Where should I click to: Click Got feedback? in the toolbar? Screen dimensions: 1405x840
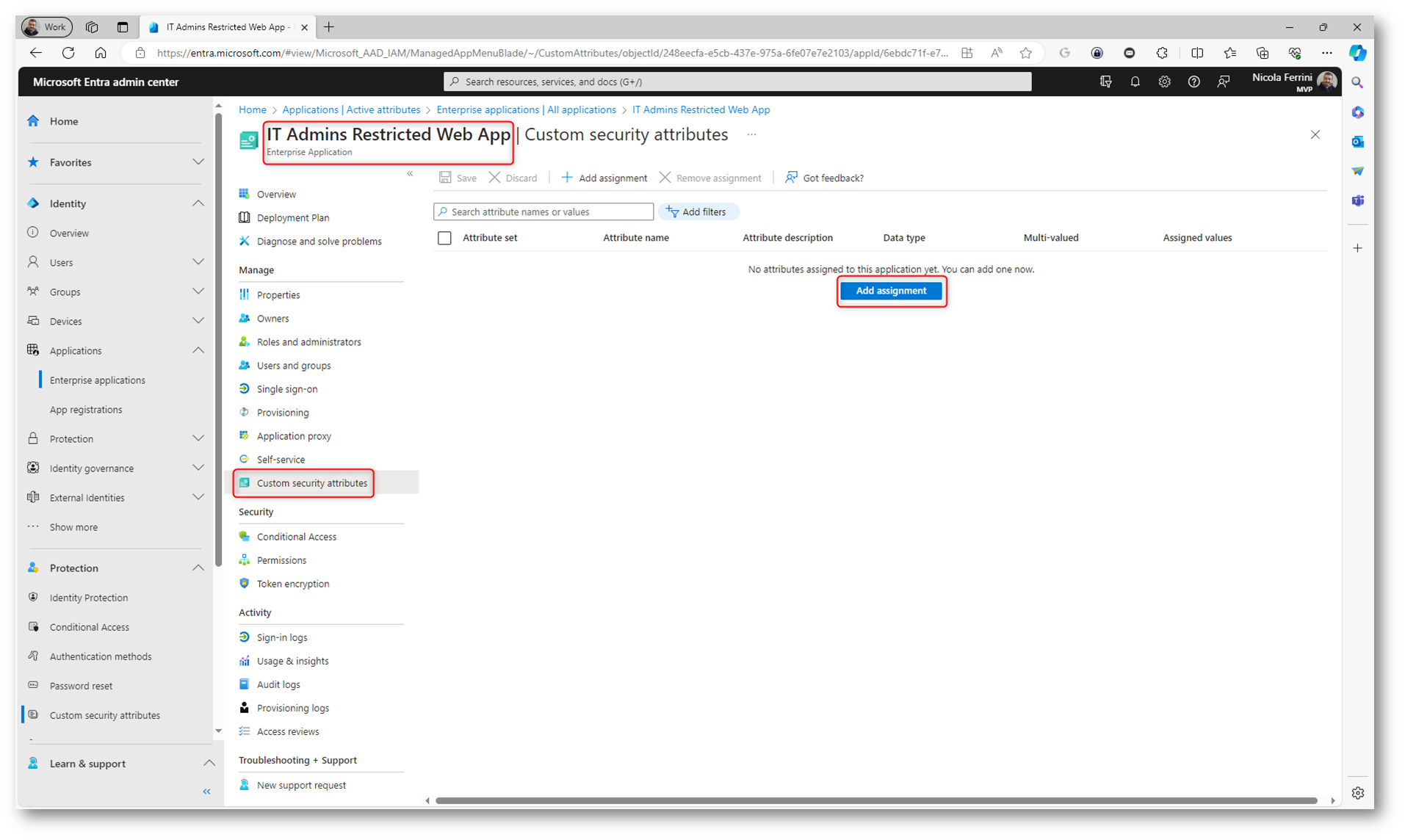(x=824, y=178)
